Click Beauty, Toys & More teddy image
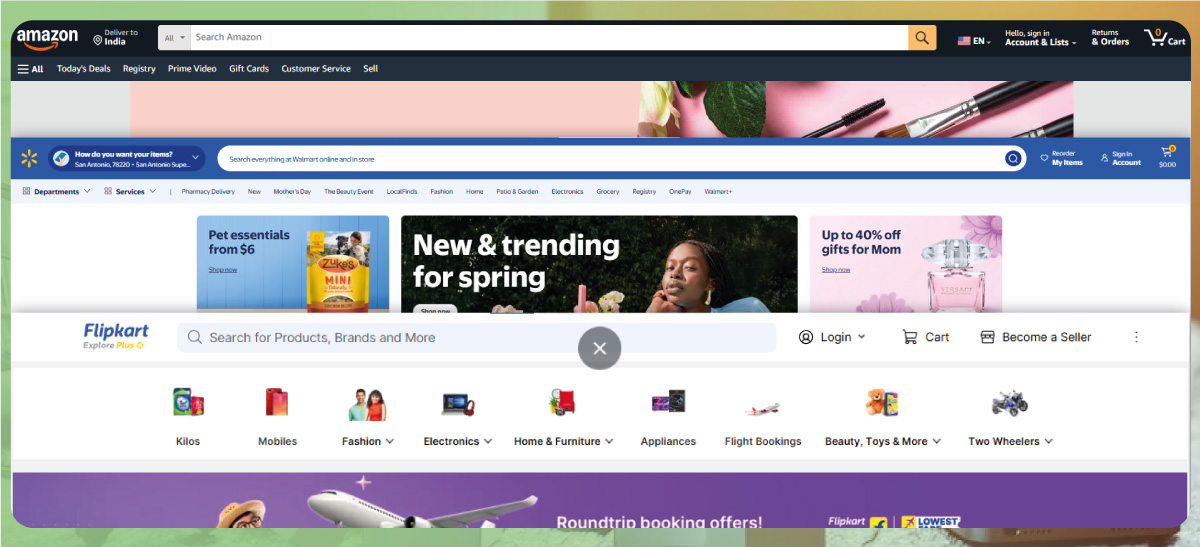Viewport: 1200px width, 547px height. pos(882,403)
